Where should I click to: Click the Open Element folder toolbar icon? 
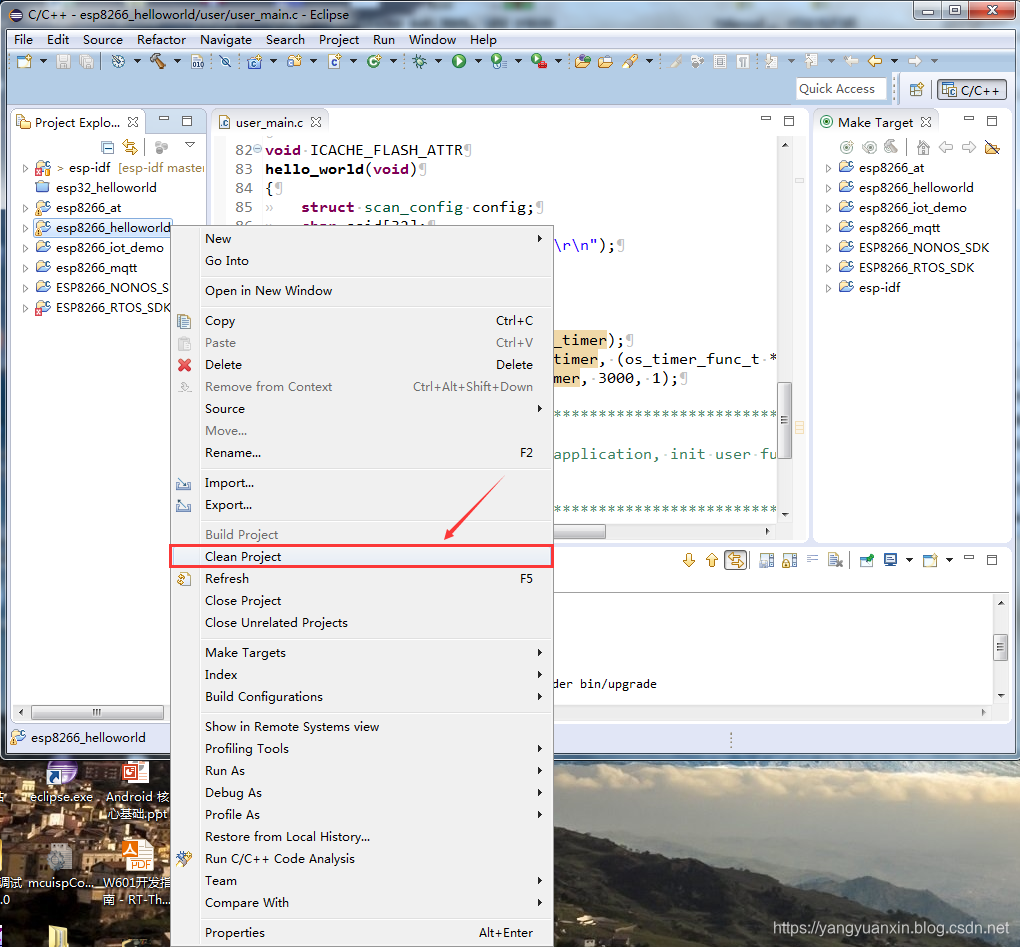tap(606, 61)
